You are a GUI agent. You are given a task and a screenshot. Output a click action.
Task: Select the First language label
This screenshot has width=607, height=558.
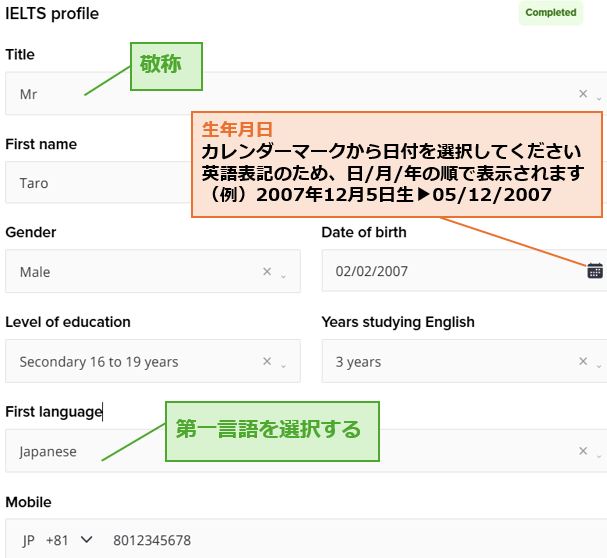tap(54, 412)
